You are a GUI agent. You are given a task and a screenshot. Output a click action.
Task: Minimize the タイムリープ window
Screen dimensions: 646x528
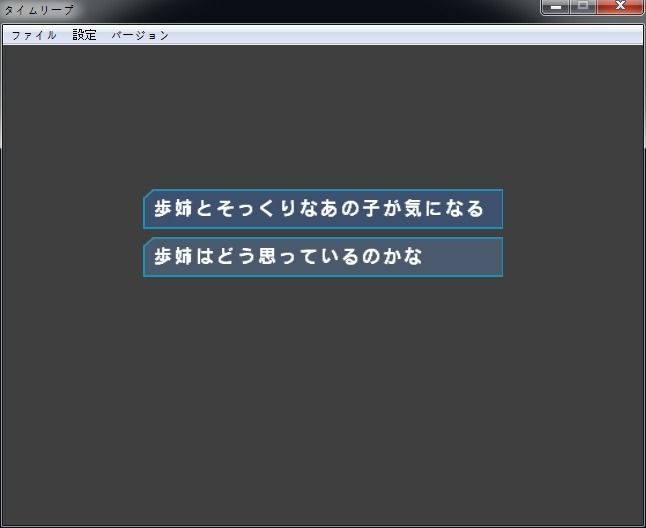tap(555, 7)
